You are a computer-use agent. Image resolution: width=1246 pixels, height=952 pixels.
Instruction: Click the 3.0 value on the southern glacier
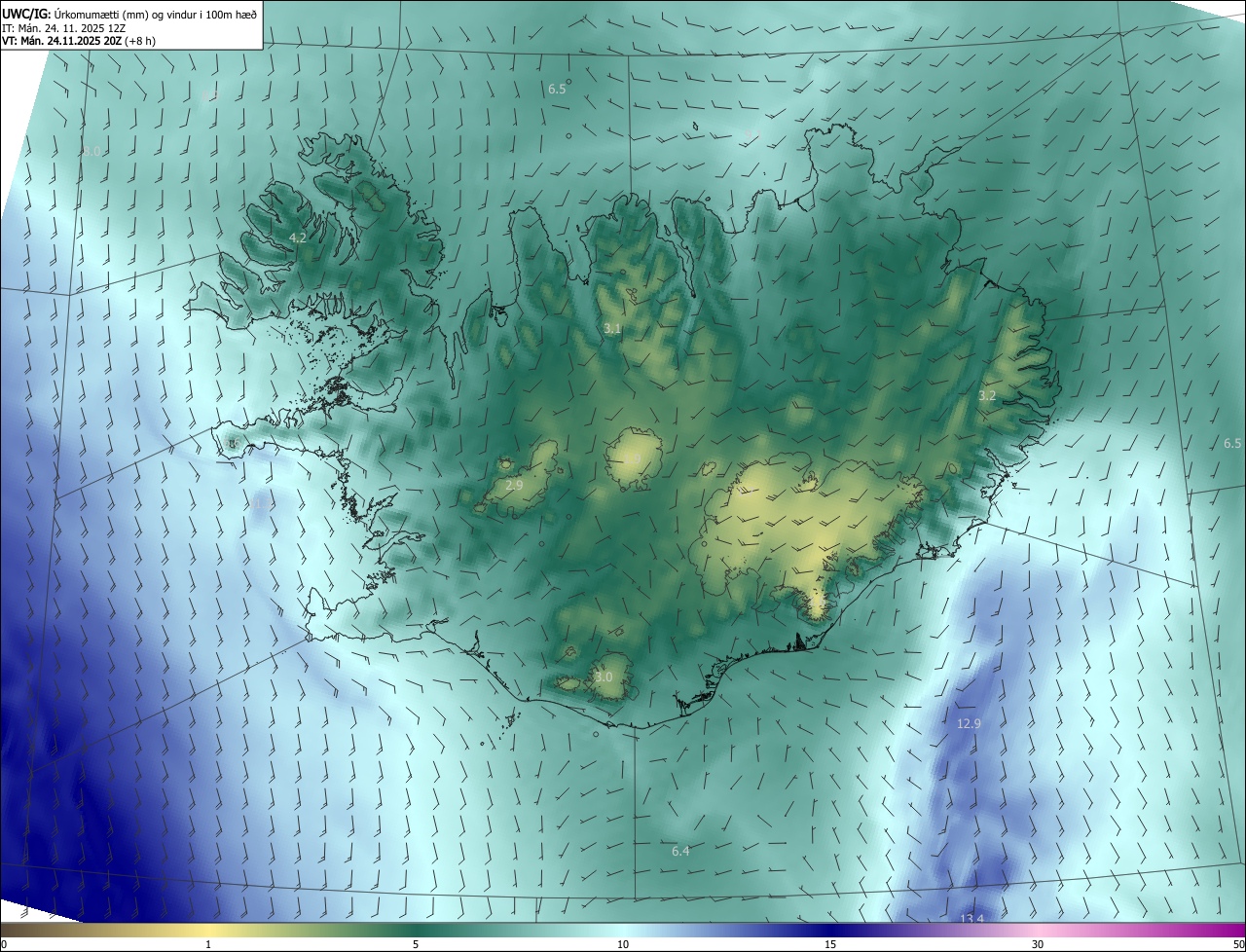coord(604,677)
